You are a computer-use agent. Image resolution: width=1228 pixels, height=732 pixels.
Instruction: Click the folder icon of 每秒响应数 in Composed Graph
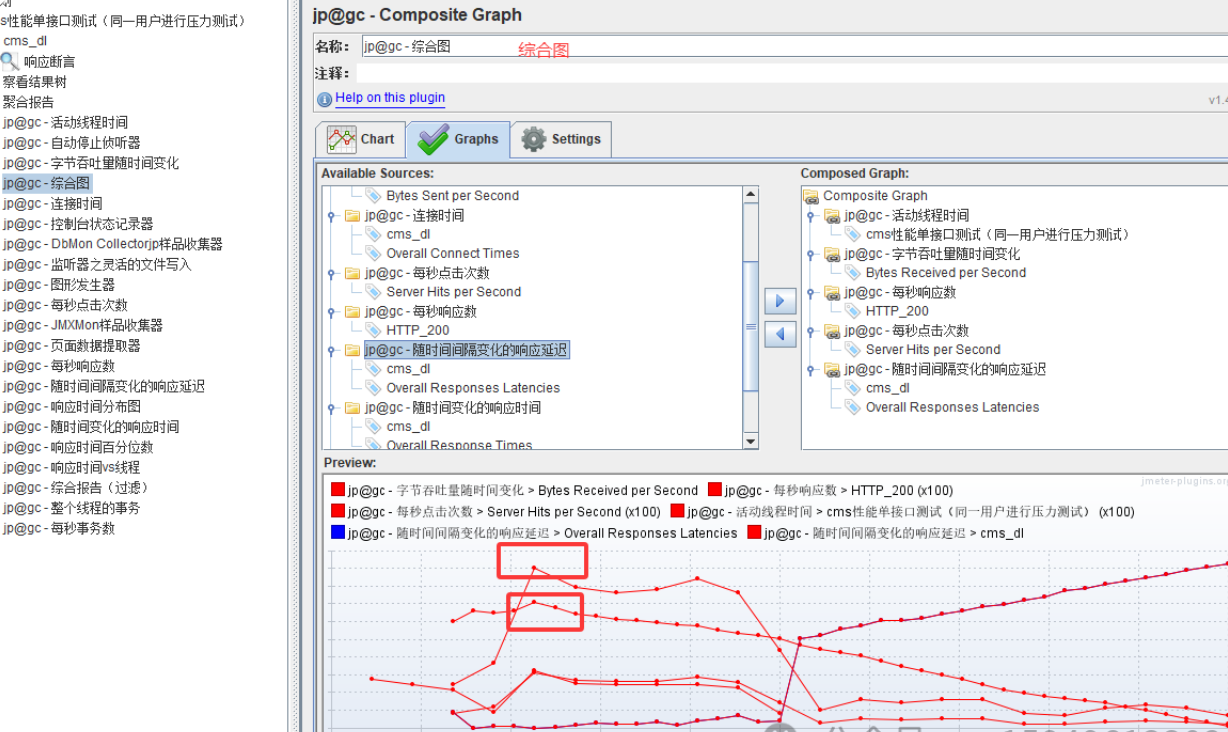tap(832, 292)
